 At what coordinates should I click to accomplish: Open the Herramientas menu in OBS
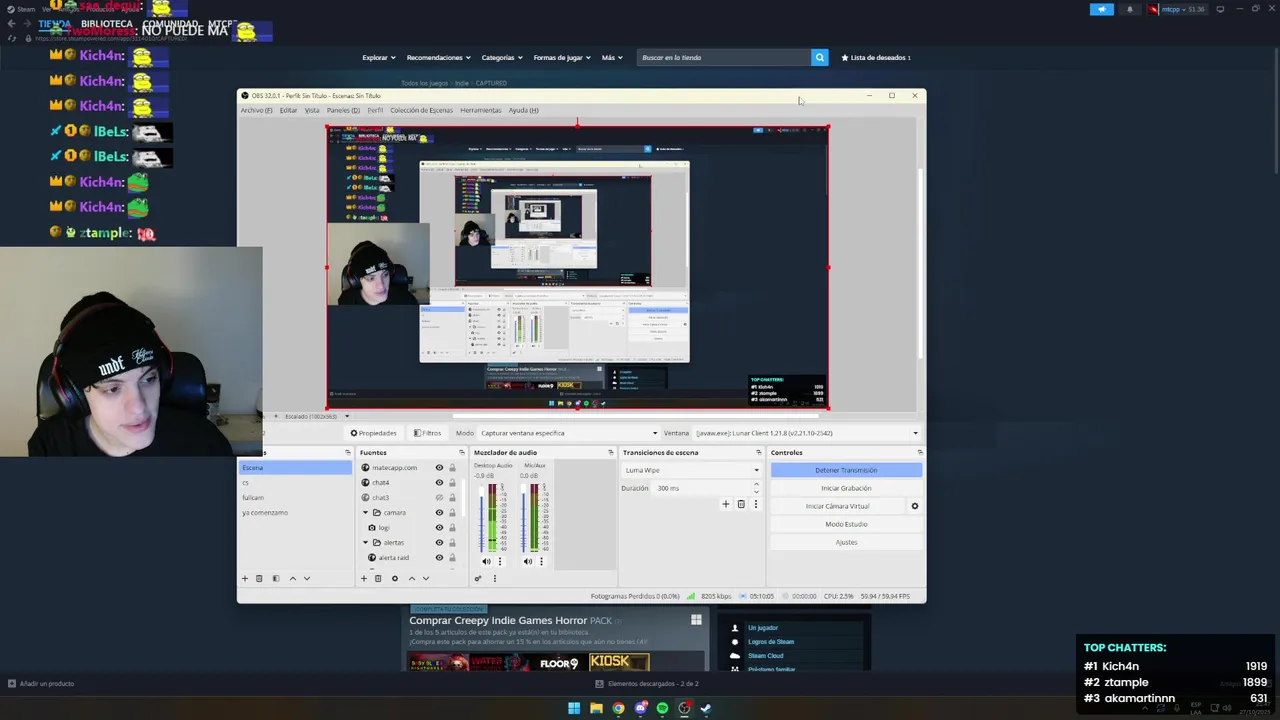[x=481, y=110]
